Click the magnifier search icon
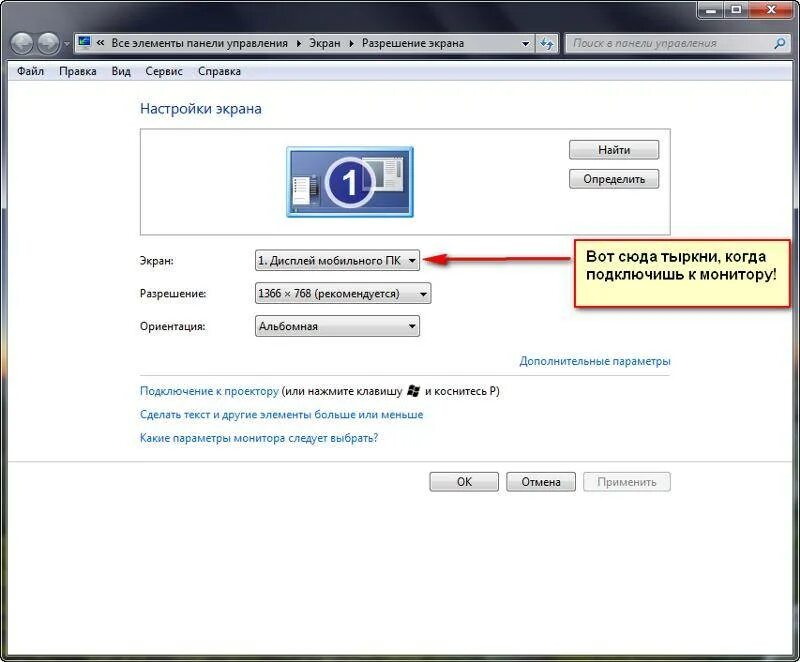This screenshot has width=800, height=662. tap(780, 43)
